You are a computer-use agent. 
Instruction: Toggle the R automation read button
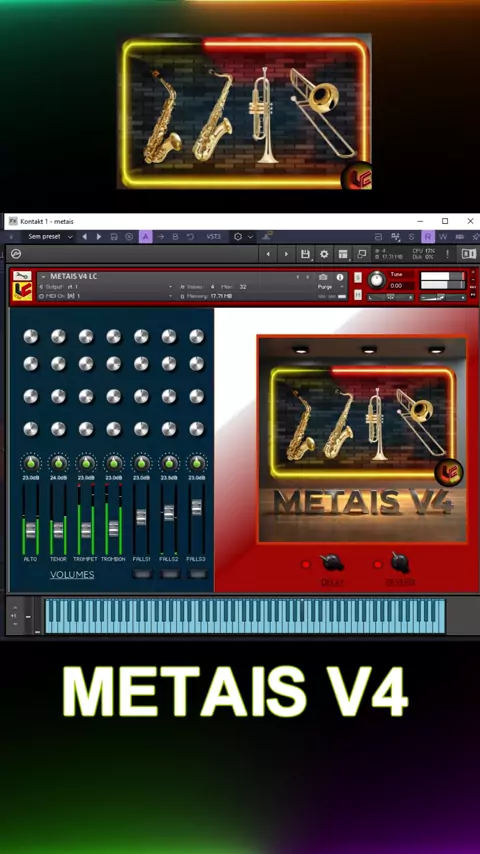tap(428, 237)
